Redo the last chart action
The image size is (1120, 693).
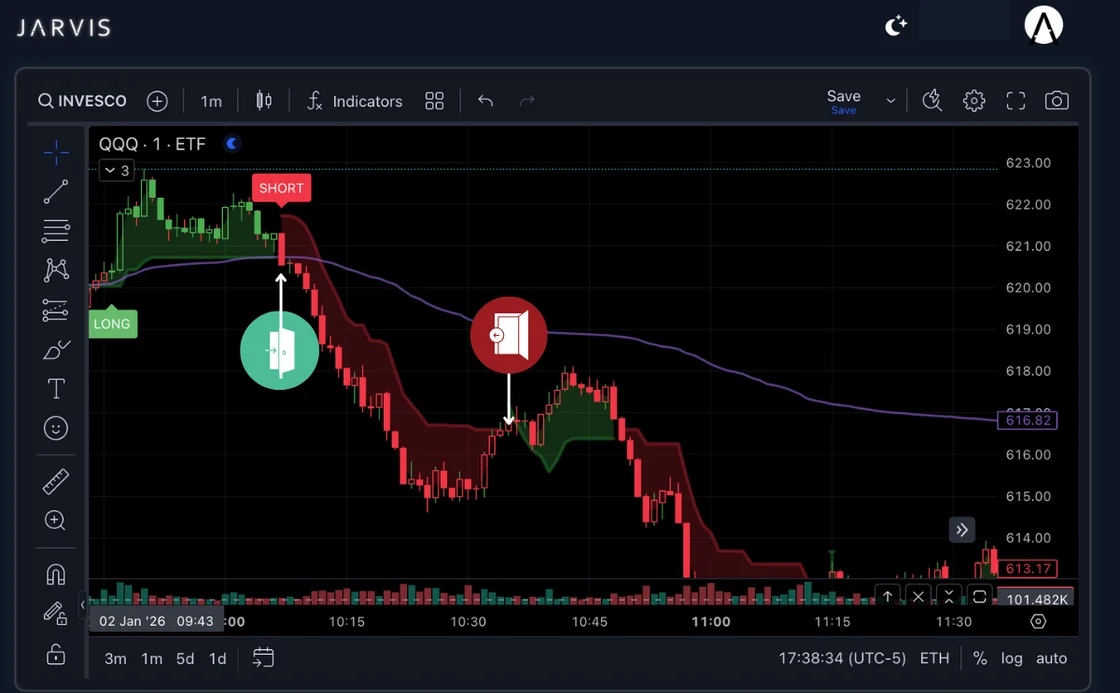pos(527,101)
